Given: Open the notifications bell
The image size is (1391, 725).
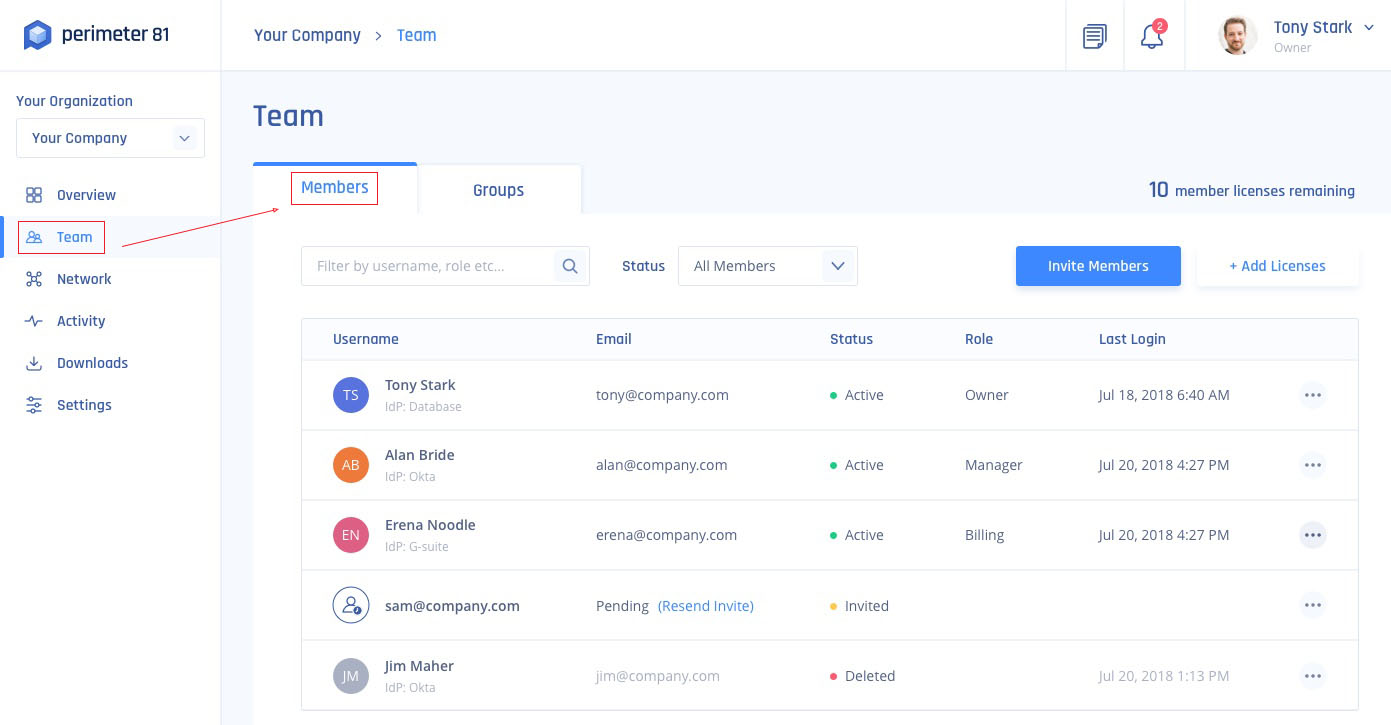Looking at the screenshot, I should coord(1152,36).
